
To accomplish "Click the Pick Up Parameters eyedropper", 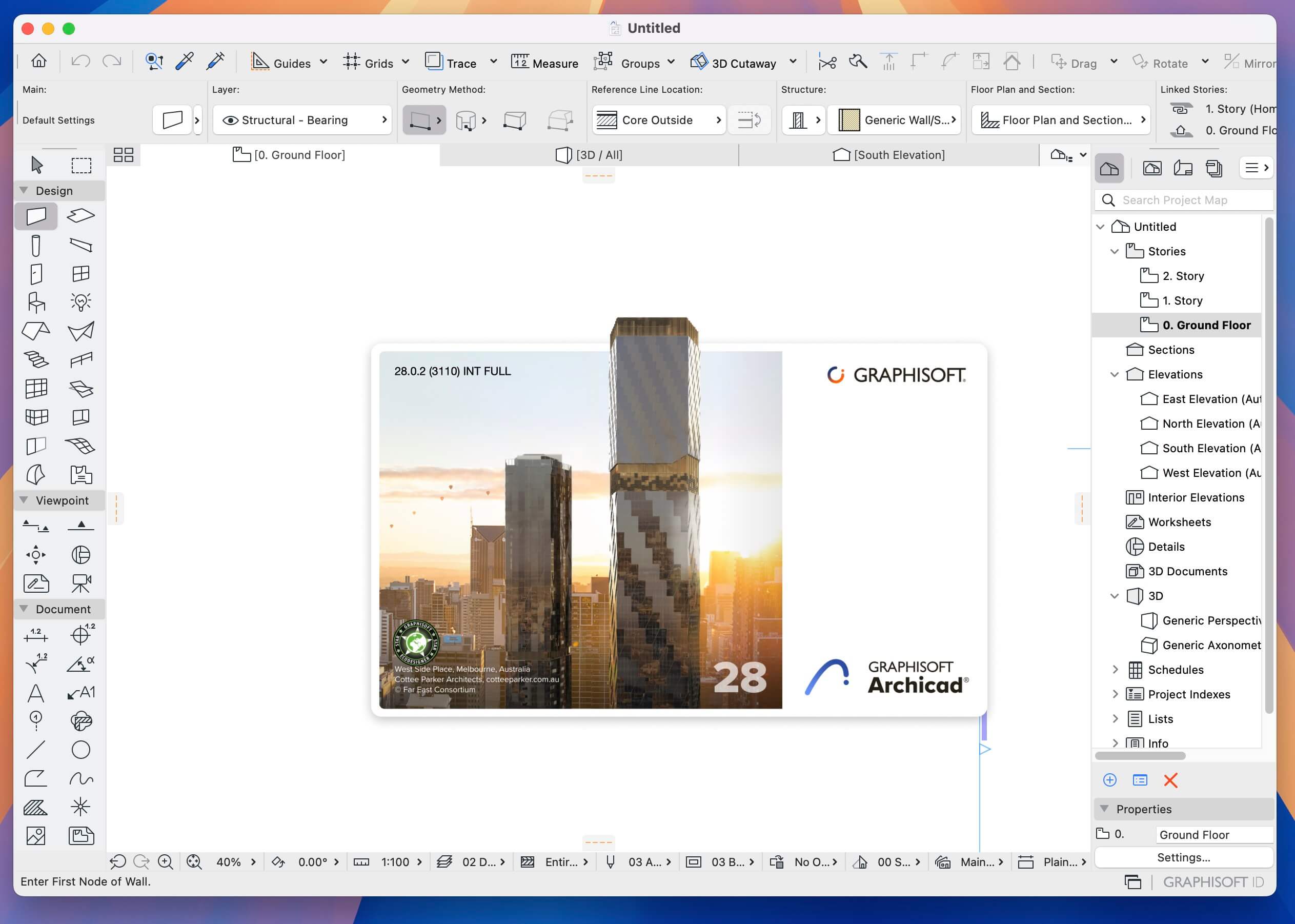I will tap(184, 61).
